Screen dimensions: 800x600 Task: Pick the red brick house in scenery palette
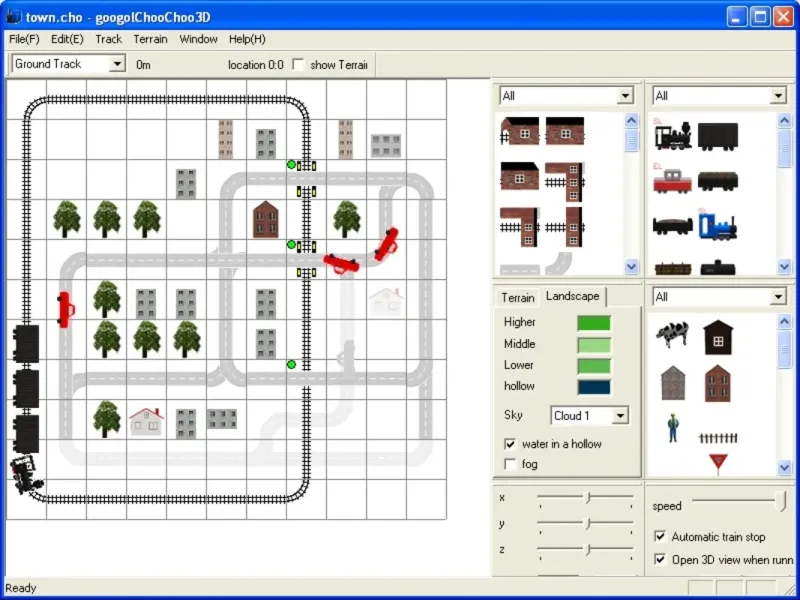[718, 383]
